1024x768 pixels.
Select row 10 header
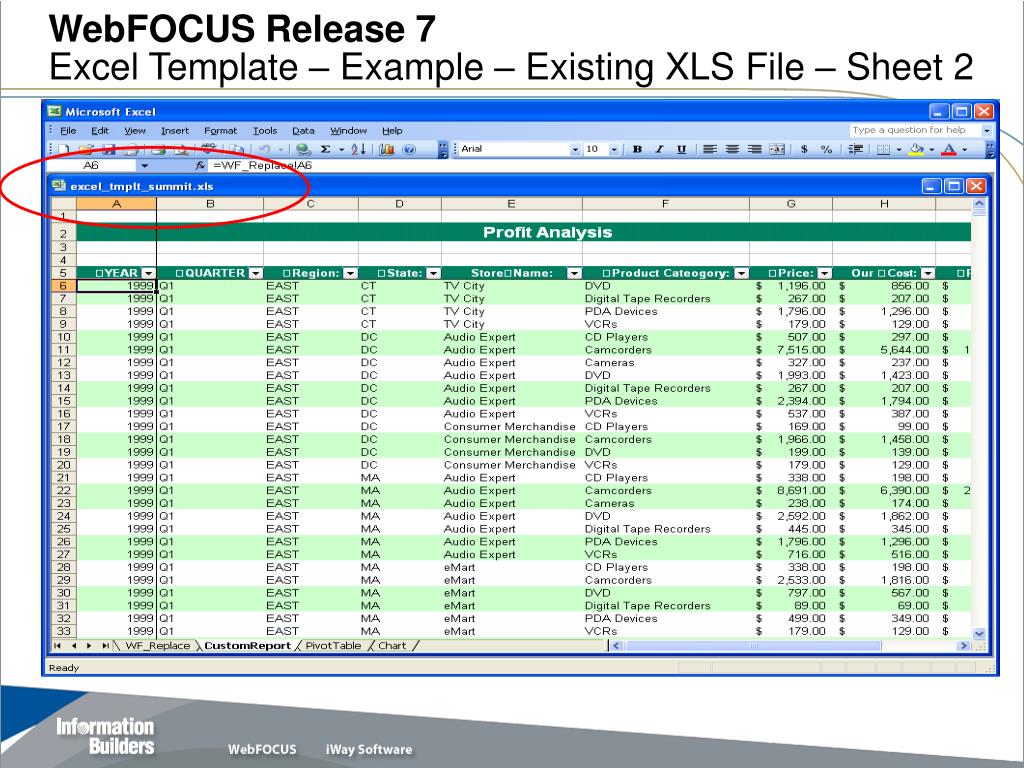(63, 337)
